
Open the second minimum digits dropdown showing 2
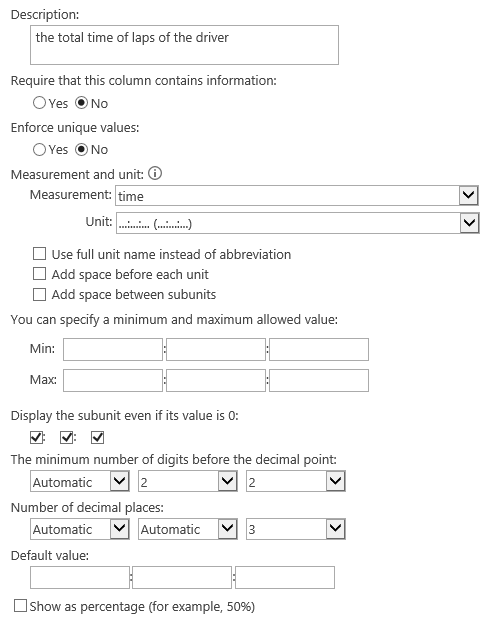coord(188,481)
